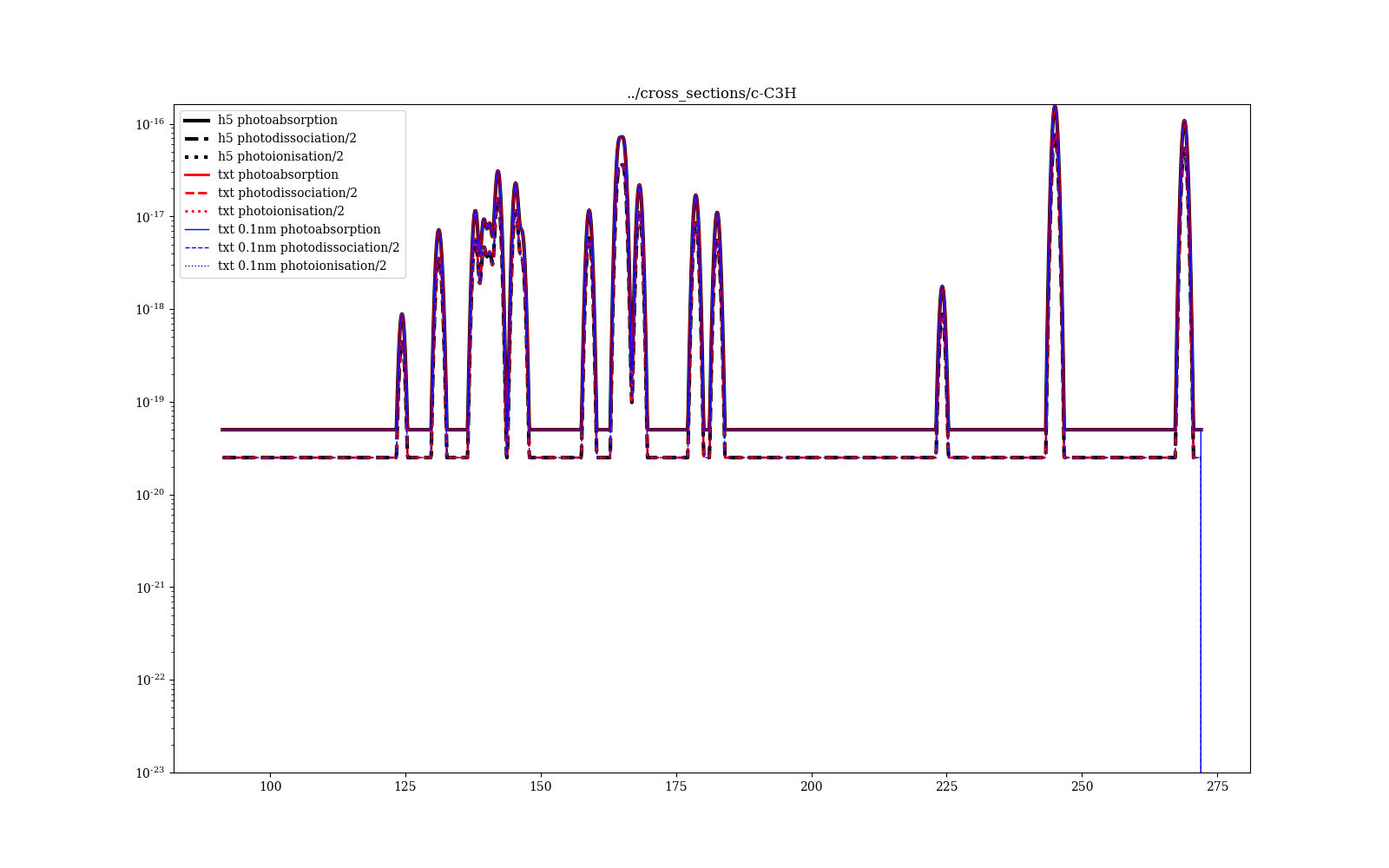Click y-axis tick label 10^-23

[x=150, y=772]
